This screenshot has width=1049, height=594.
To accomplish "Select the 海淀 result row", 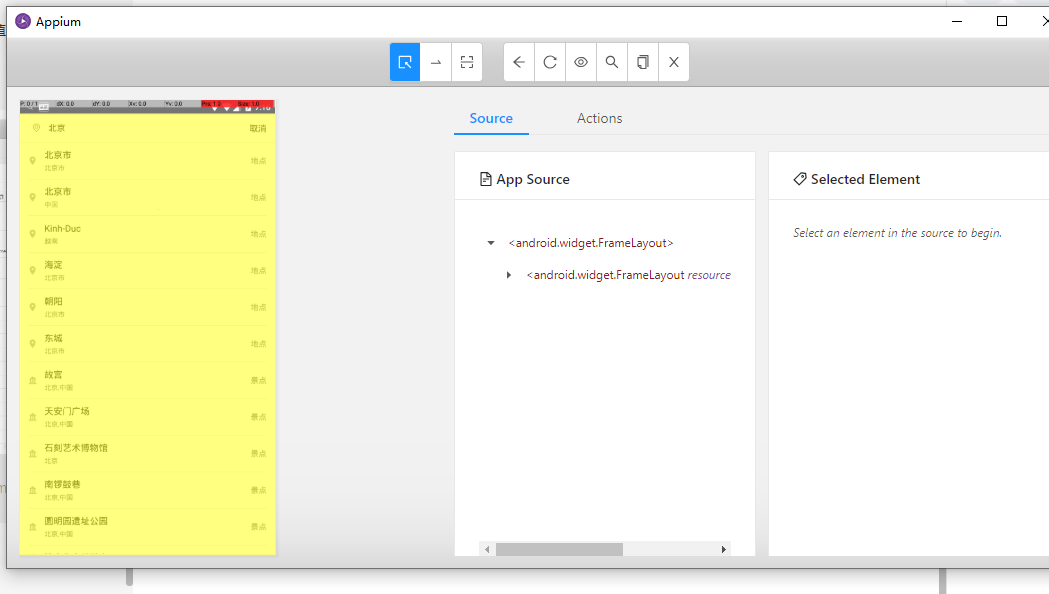I will (147, 270).
